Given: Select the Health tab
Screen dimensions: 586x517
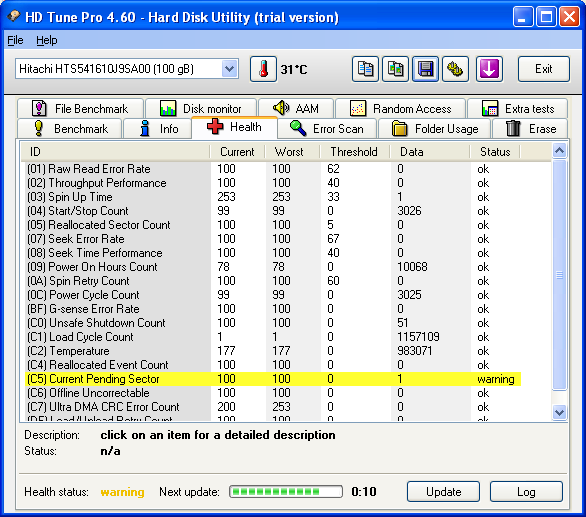Looking at the screenshot, I should pos(234,127).
